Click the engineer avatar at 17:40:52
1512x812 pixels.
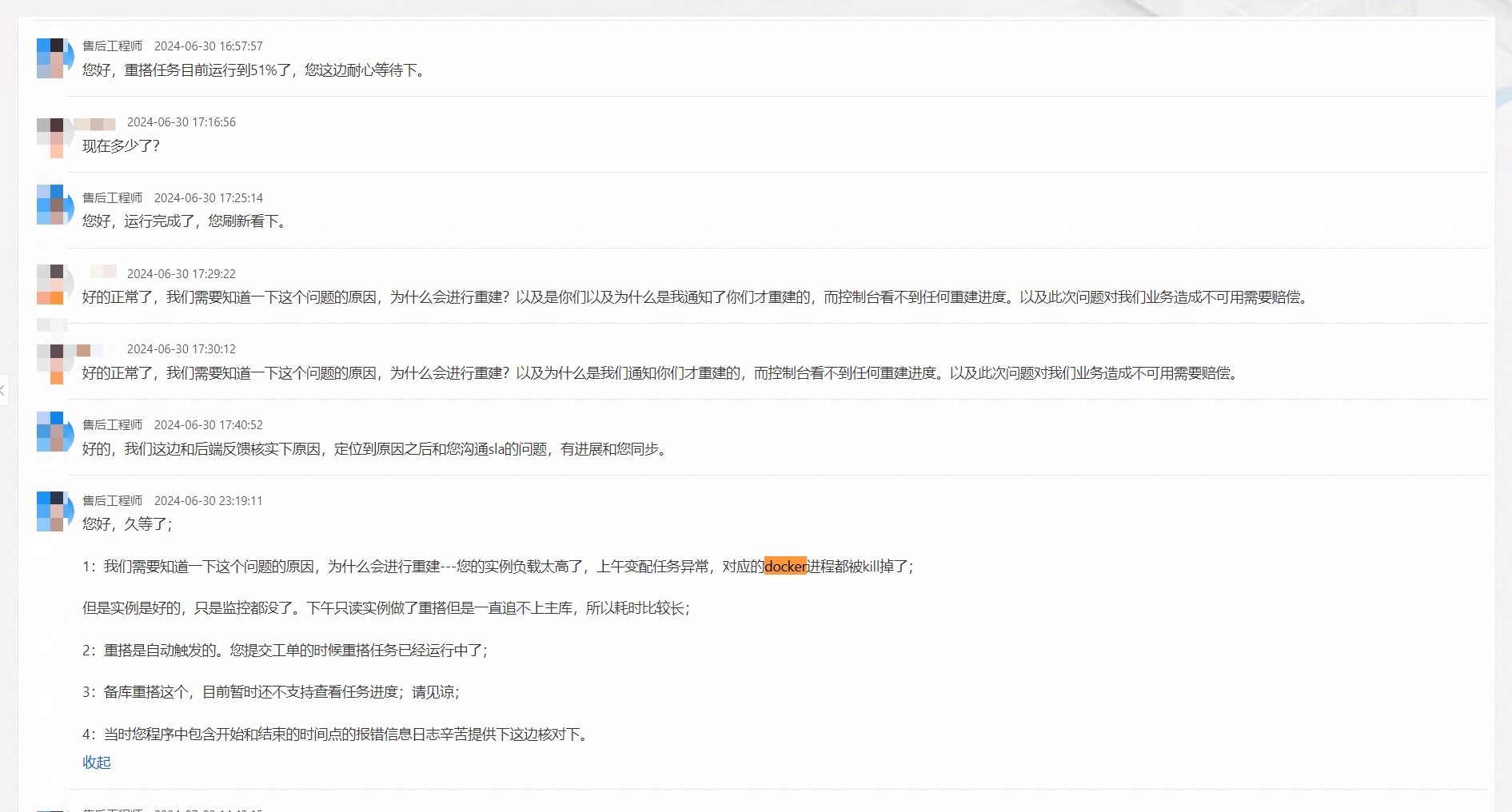click(x=54, y=432)
